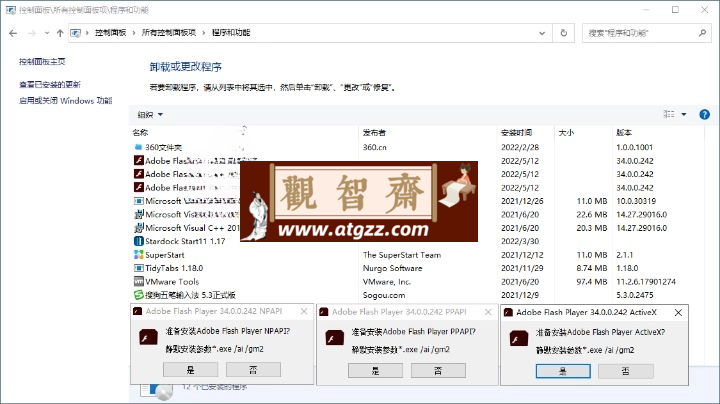The image size is (720, 404).
Task: Select 搜狗五笔输入法 icon
Action: coord(139,295)
